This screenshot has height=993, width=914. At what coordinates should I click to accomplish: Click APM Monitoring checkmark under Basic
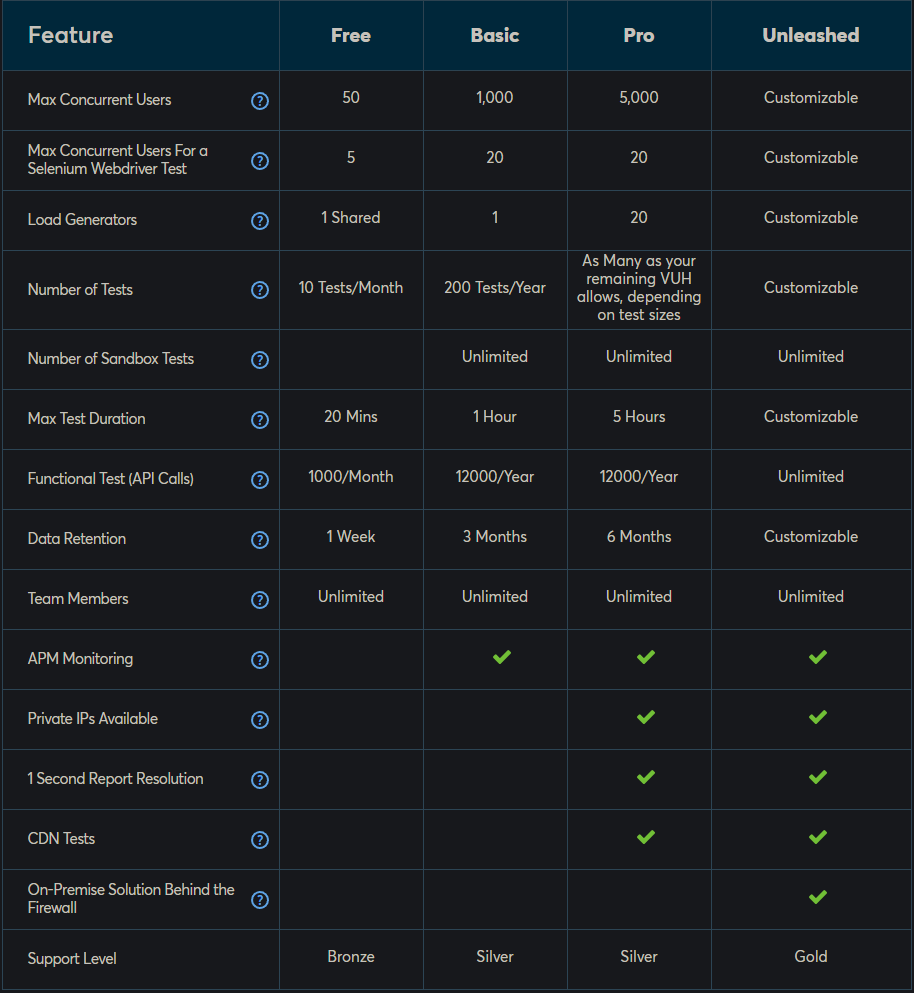[x=502, y=657]
